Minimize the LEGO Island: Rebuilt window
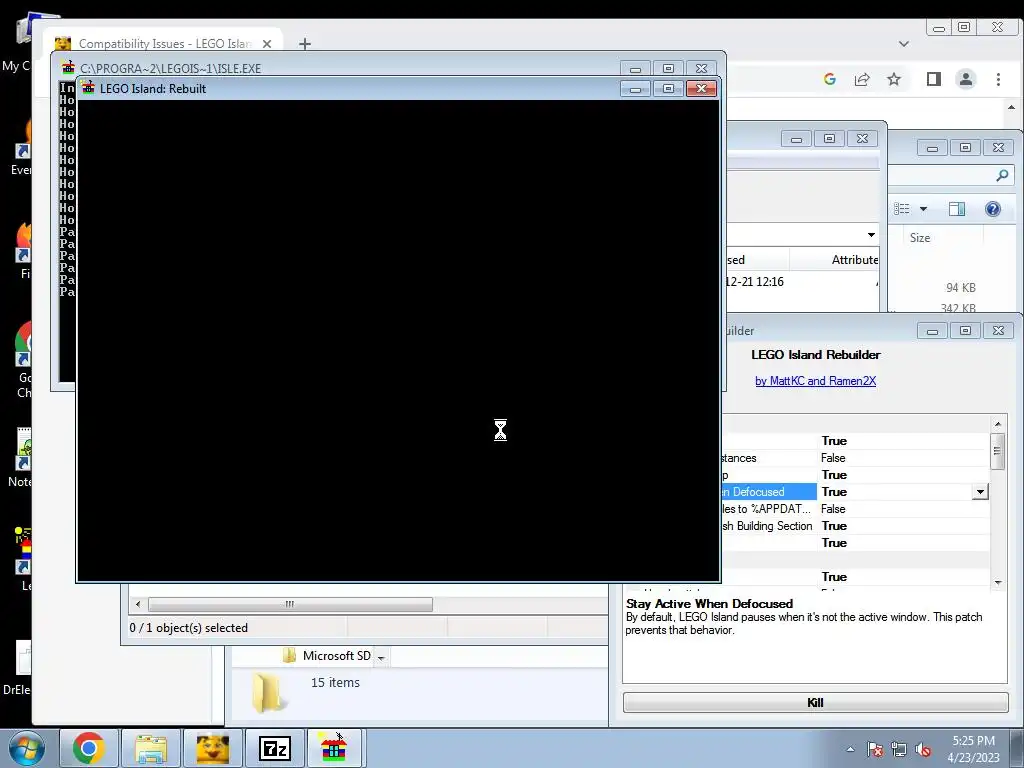This screenshot has width=1024, height=768. 635,88
